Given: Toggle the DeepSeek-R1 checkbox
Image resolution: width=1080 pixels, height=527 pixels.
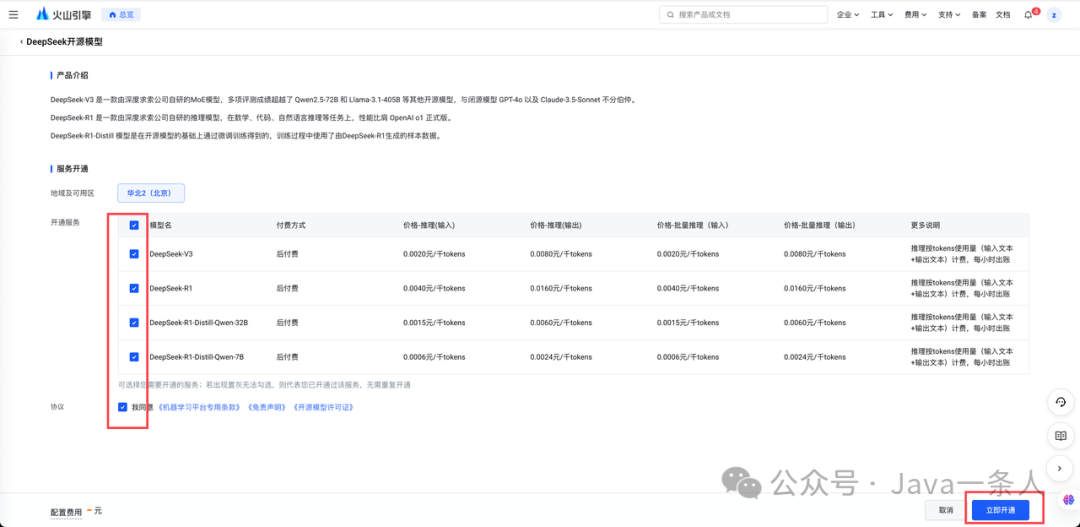Looking at the screenshot, I should click(x=134, y=288).
